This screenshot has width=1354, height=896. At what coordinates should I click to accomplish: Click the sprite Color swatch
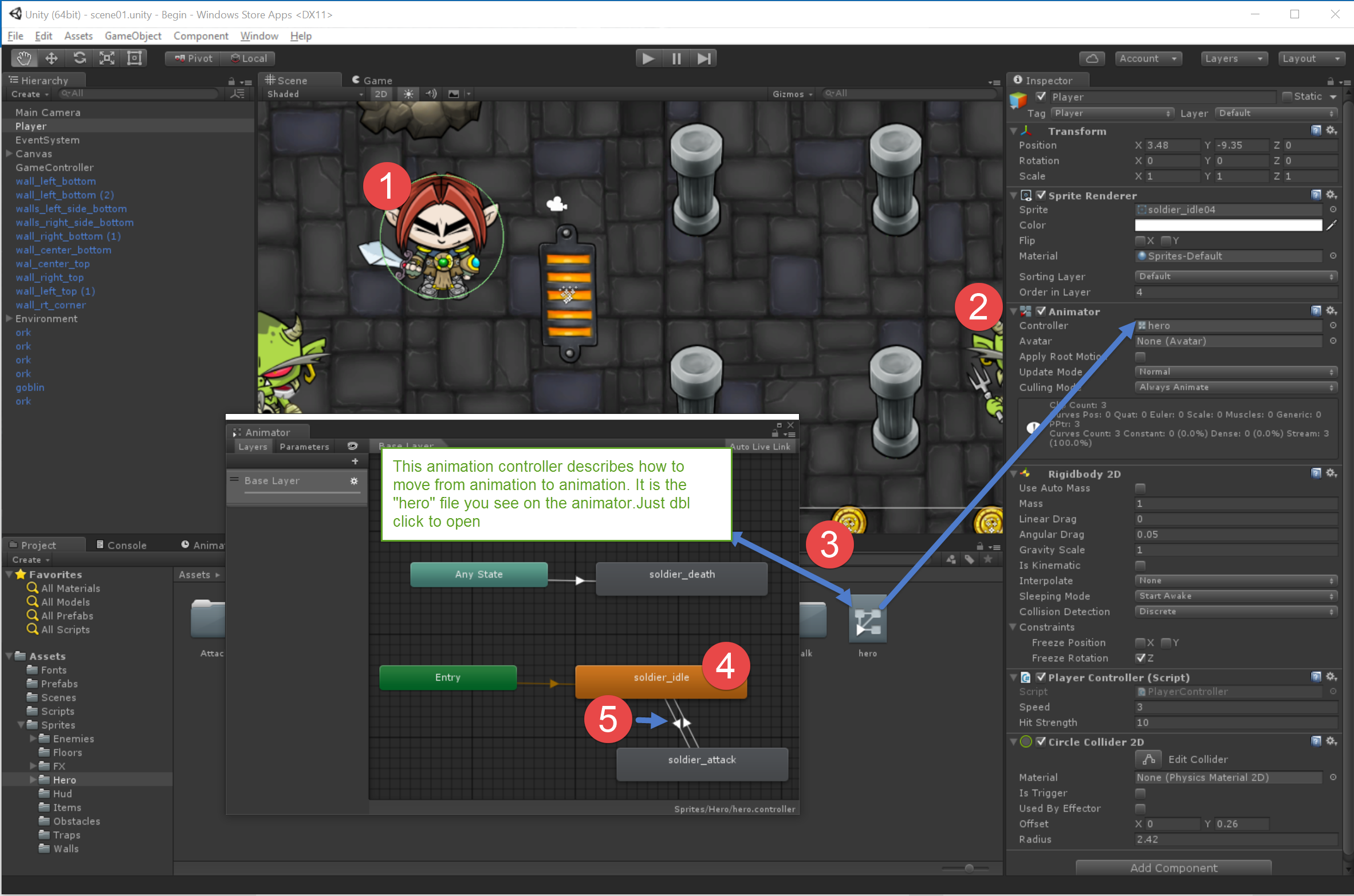coord(1229,225)
